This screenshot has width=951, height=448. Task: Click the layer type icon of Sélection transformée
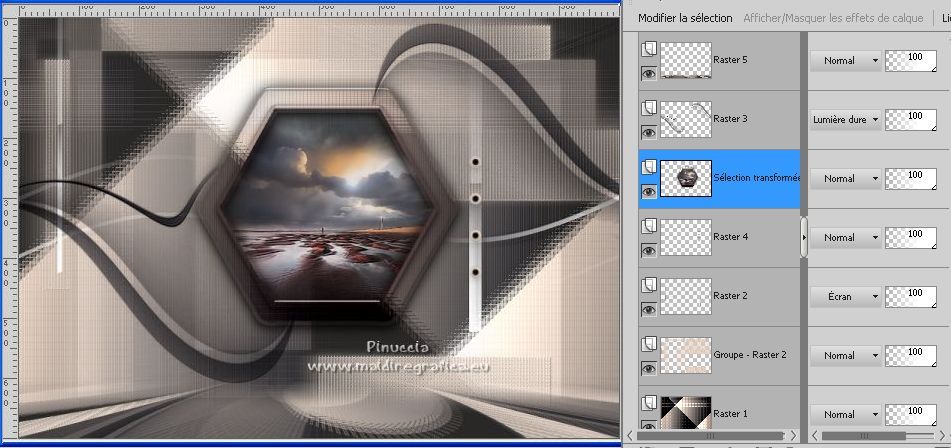click(649, 167)
